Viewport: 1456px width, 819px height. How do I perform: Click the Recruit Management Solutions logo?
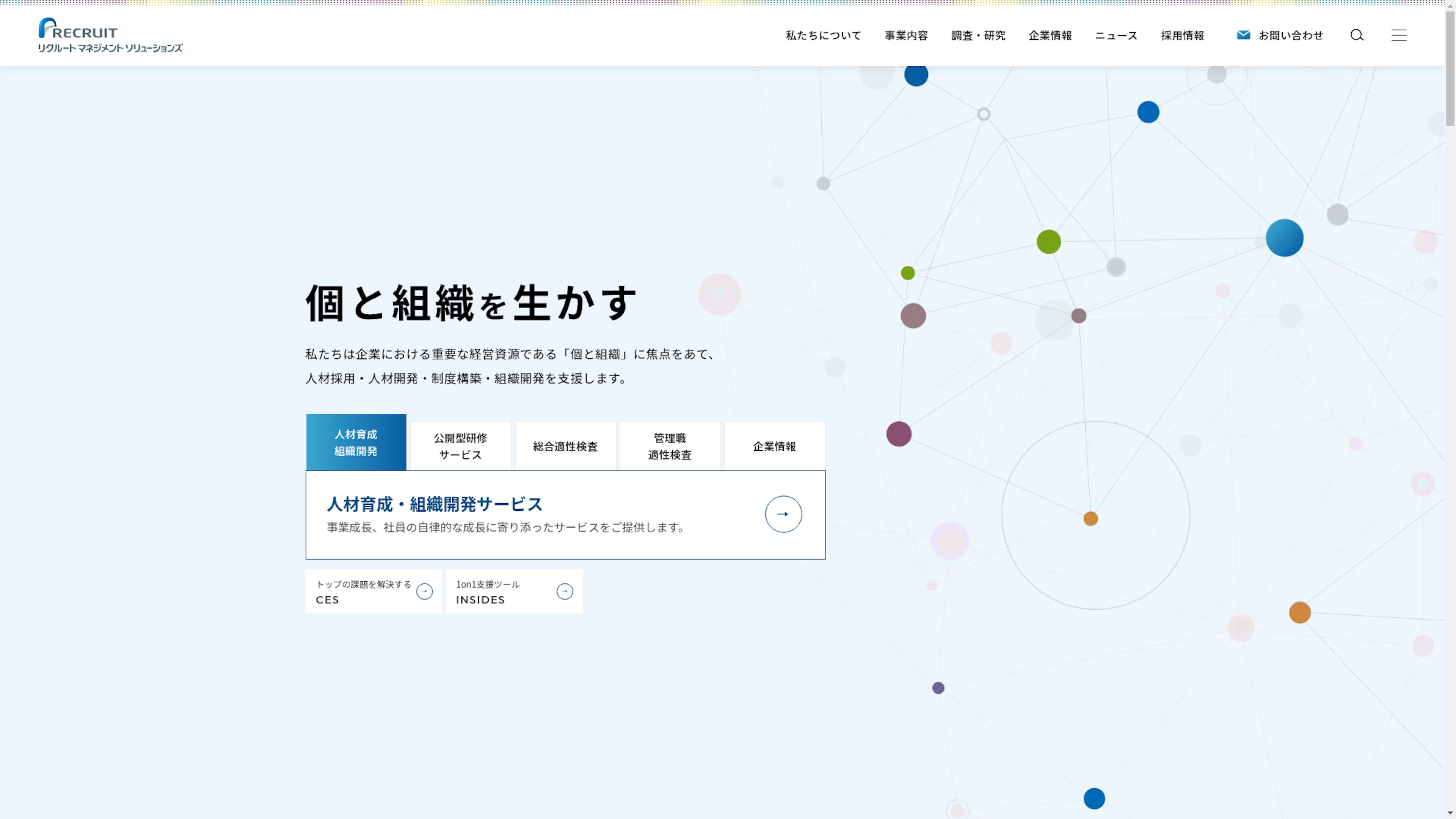pos(110,35)
